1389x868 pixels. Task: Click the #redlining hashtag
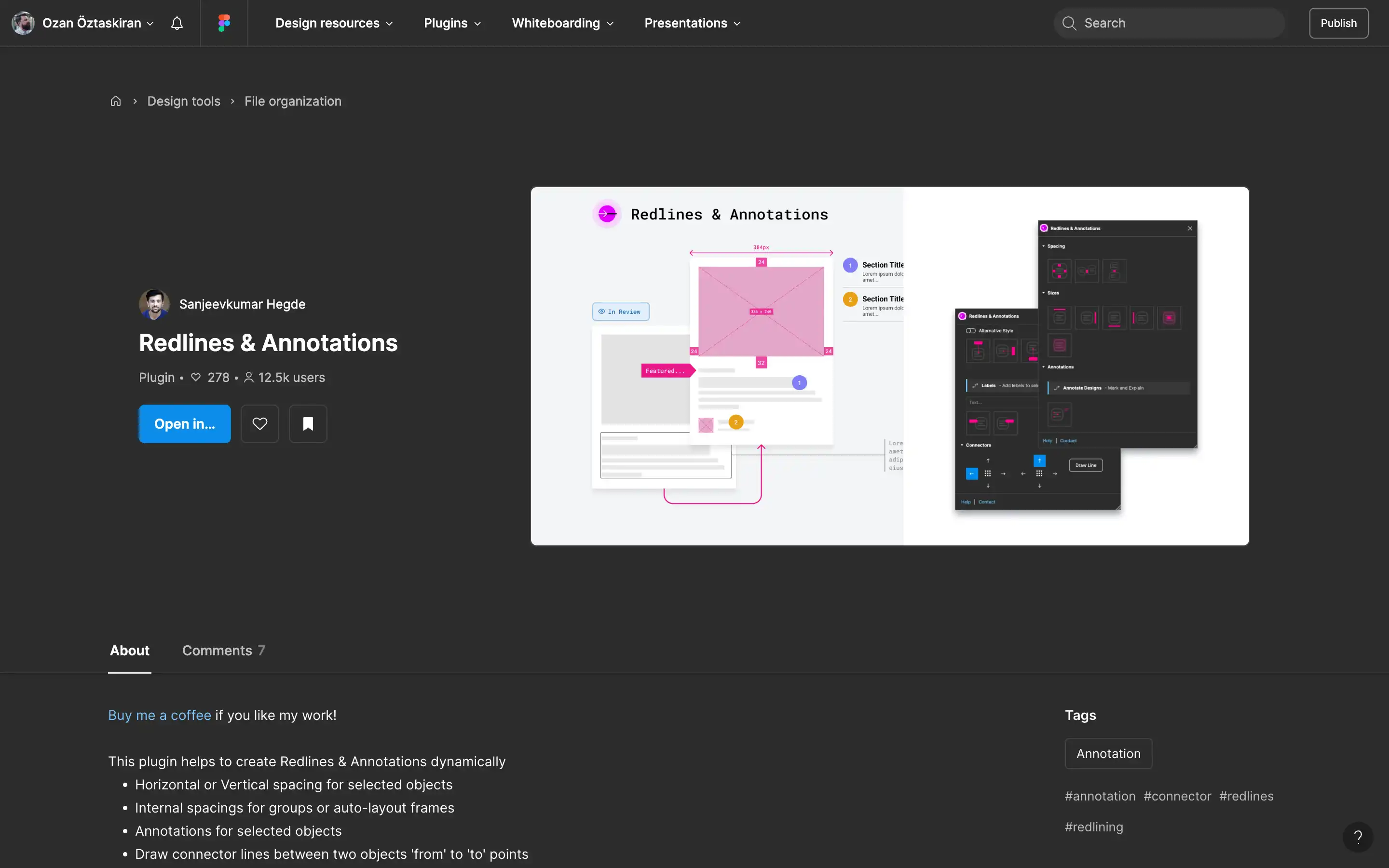pos(1093,827)
